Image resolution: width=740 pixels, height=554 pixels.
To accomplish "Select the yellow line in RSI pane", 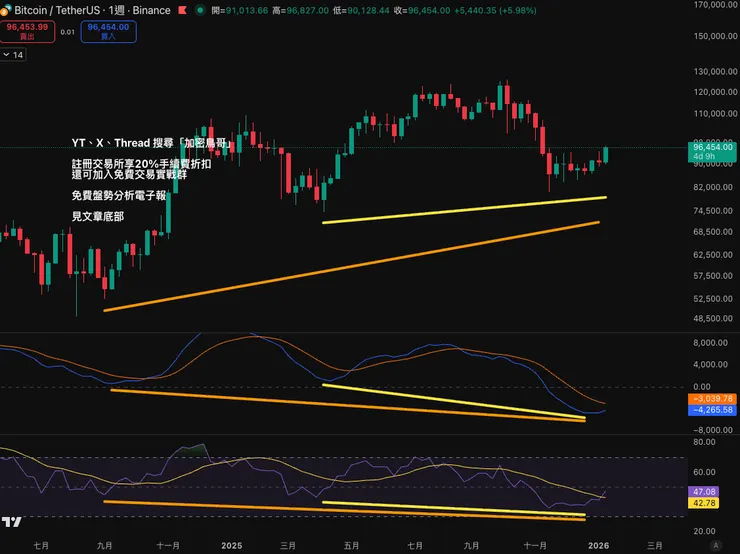I will (x=454, y=508).
